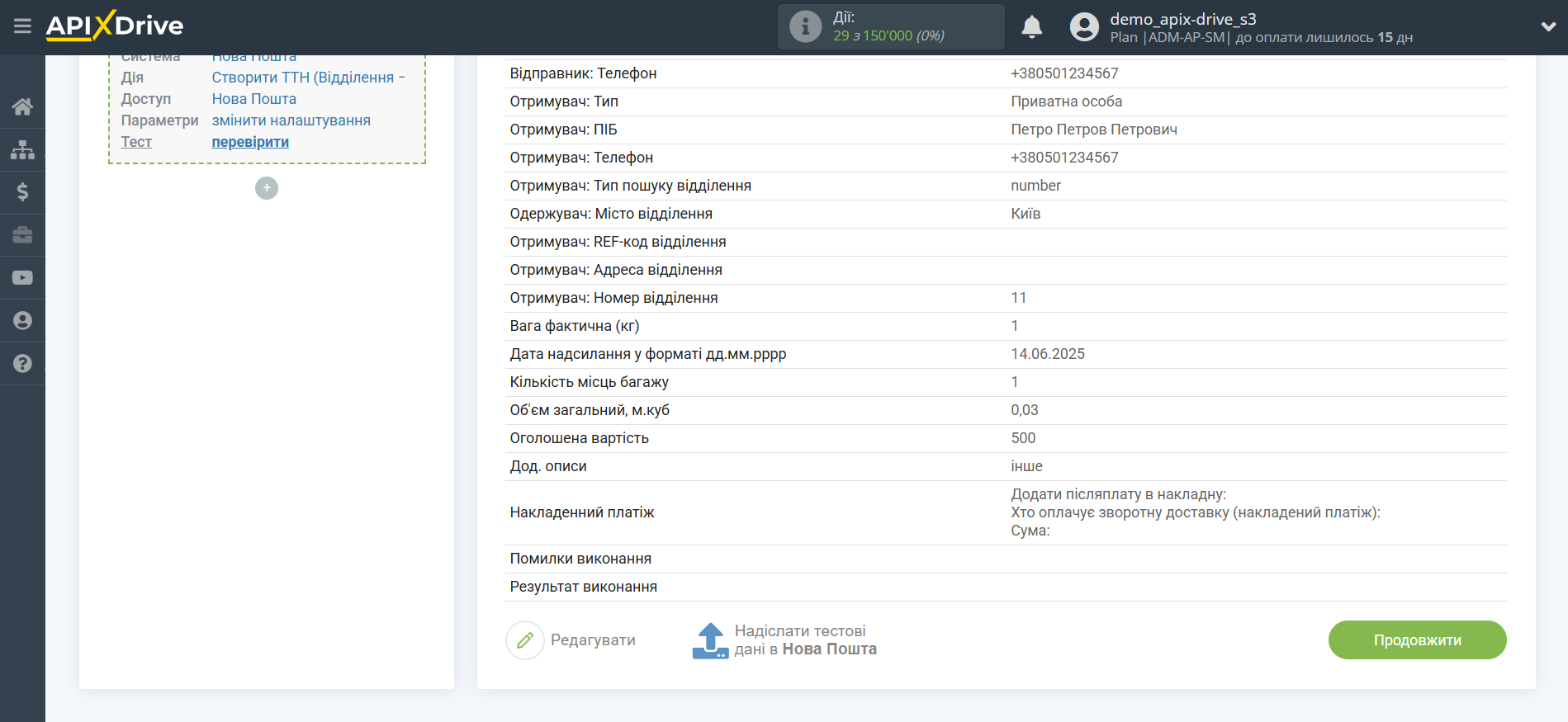Select Отримувач: Телефон row label
The image size is (1568, 722).
click(581, 158)
